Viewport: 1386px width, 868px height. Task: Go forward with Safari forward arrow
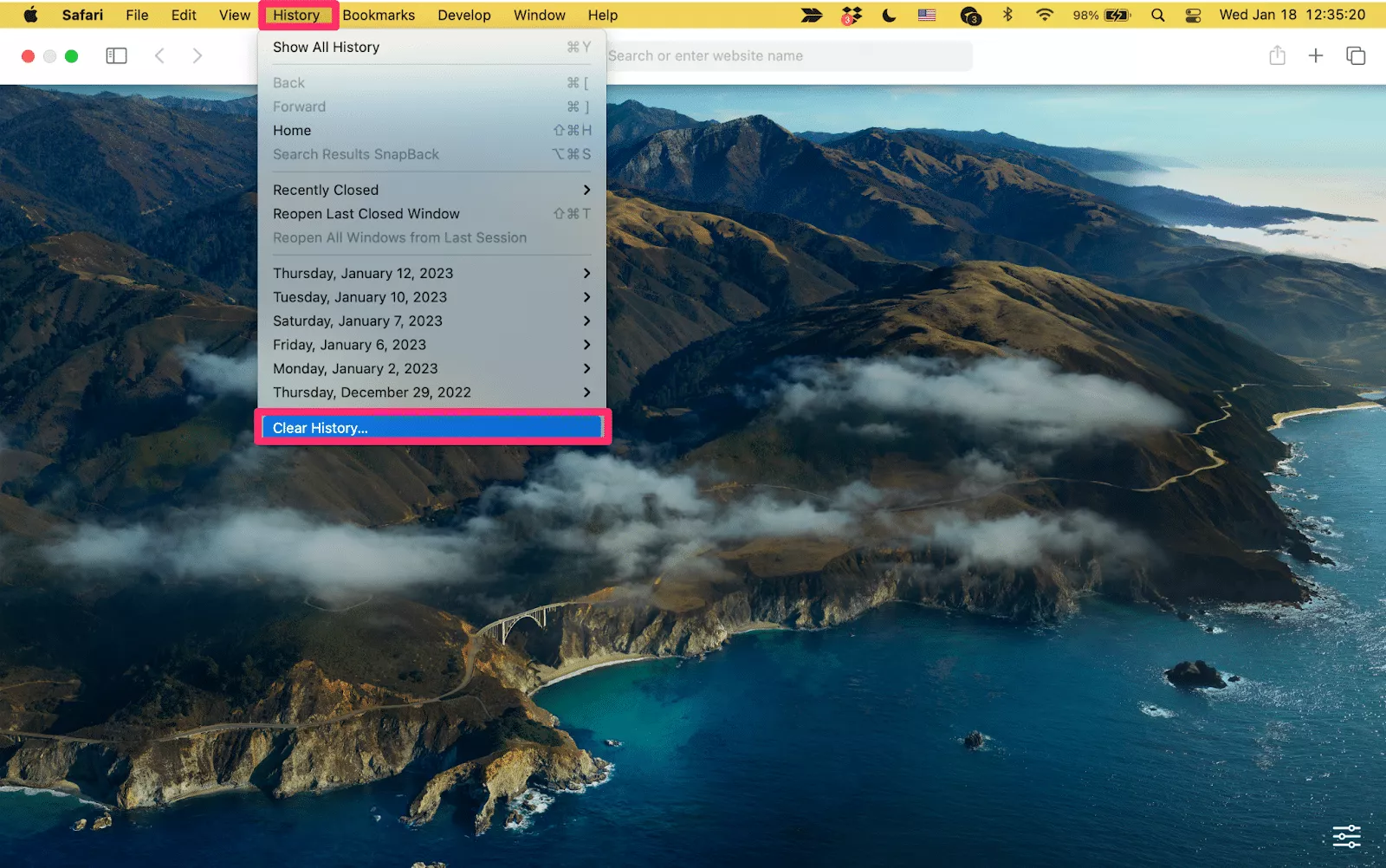coord(198,55)
